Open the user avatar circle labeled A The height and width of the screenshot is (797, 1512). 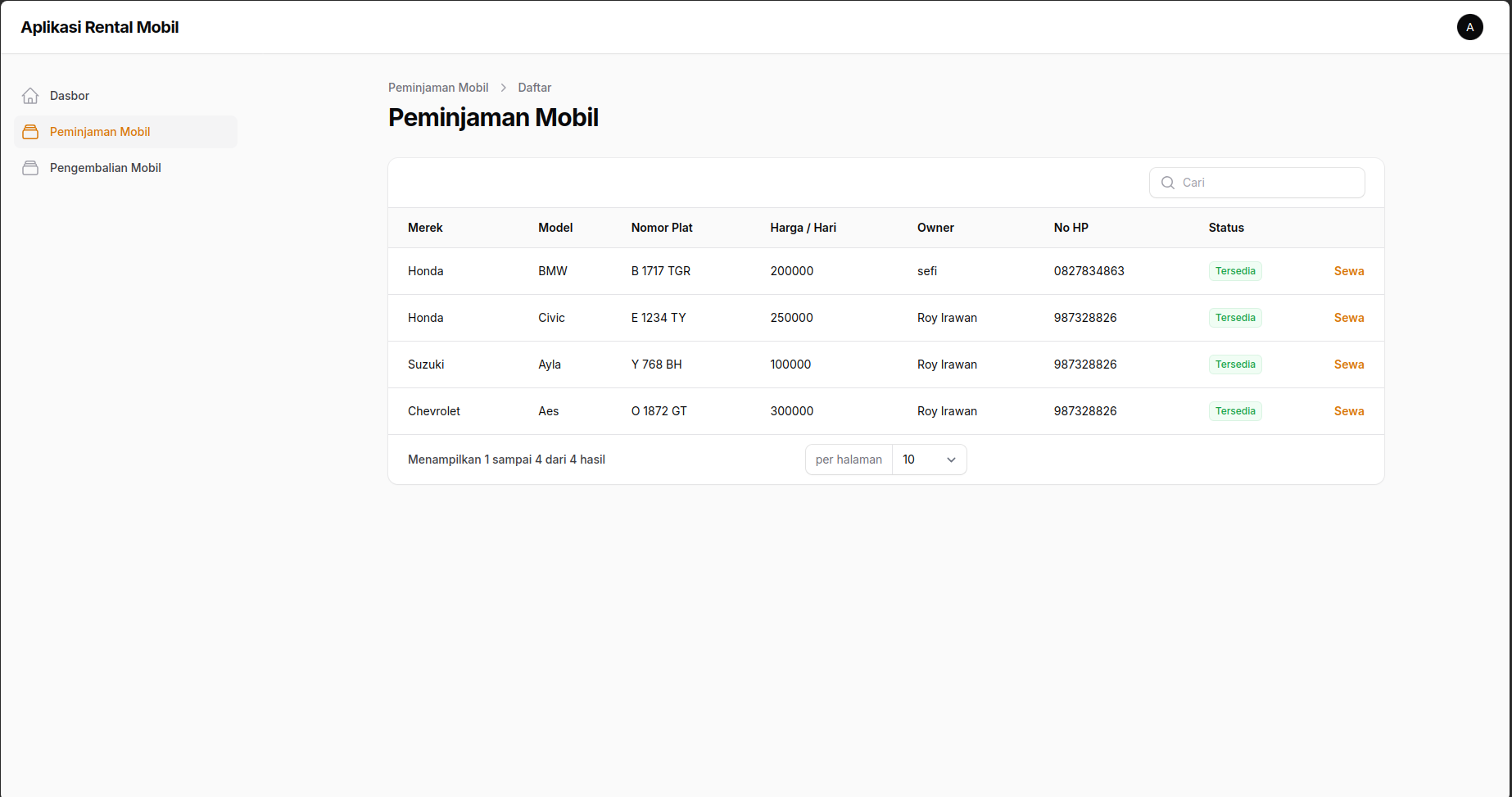point(1470,27)
